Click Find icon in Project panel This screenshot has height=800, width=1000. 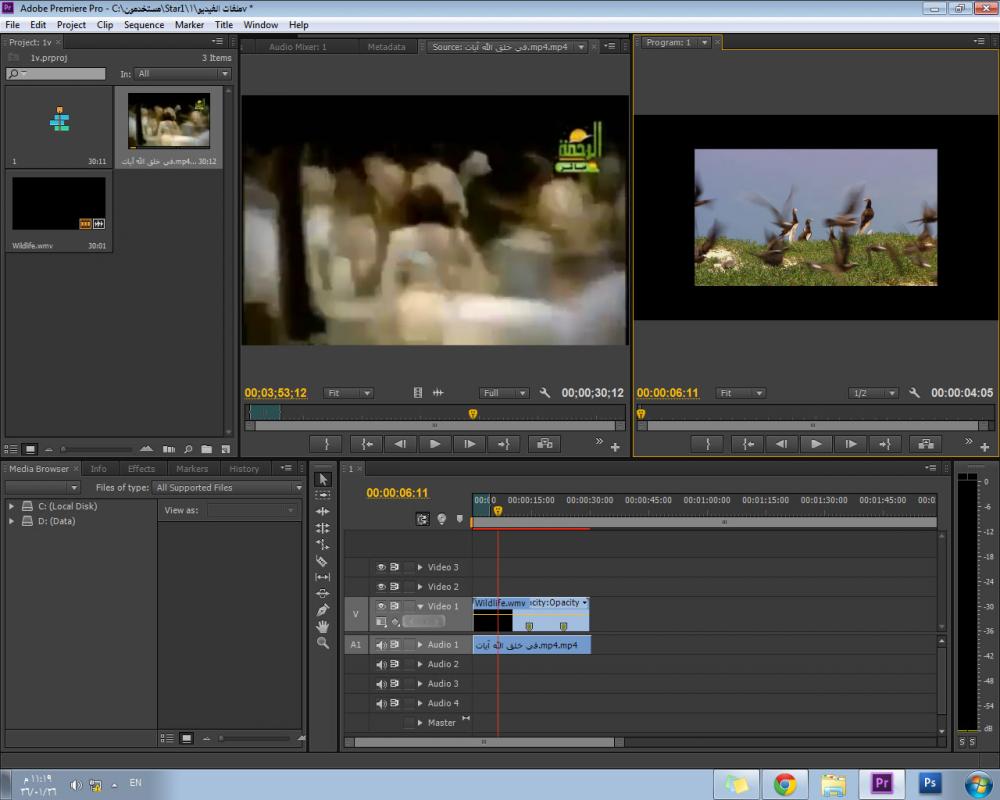(x=188, y=449)
